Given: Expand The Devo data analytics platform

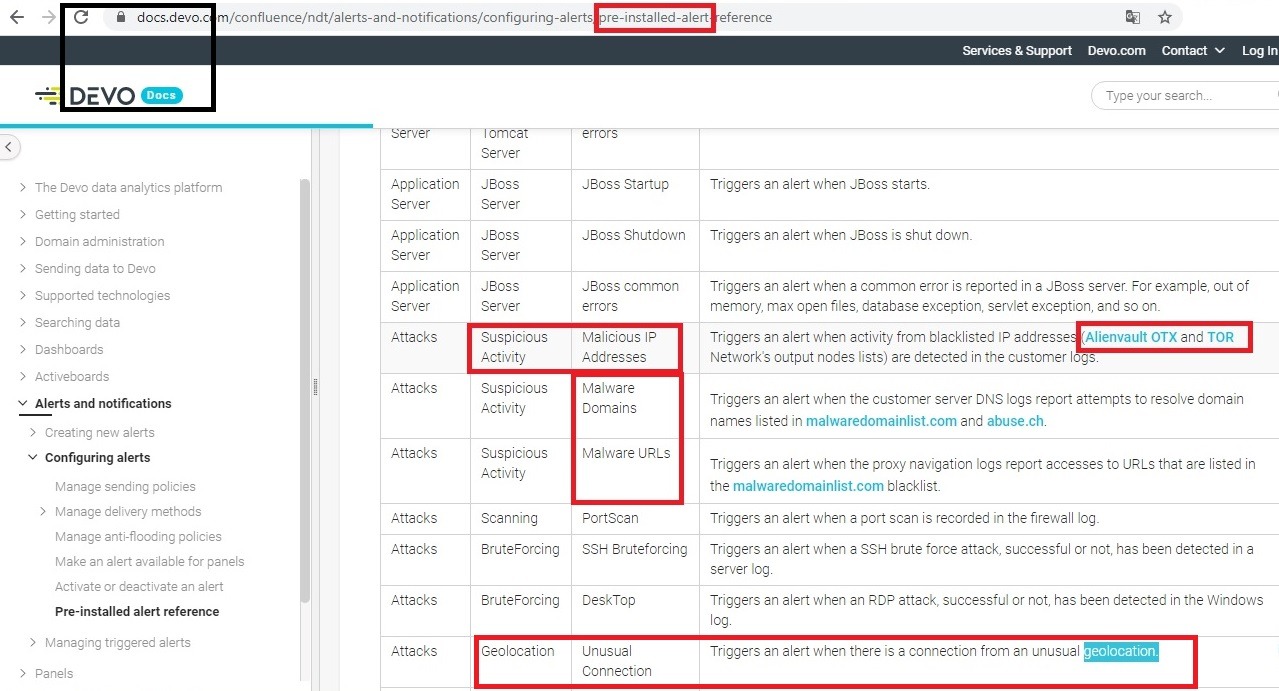Looking at the screenshot, I should [24, 187].
